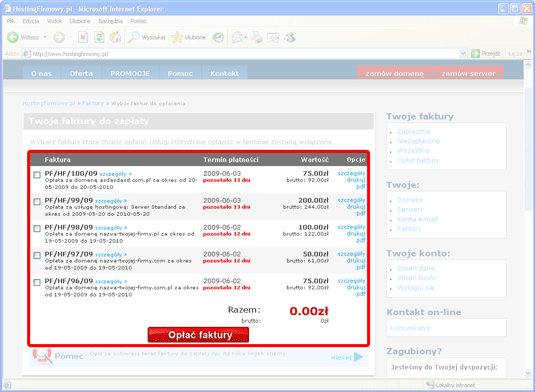Go to Home page via house icon
Viewport: 535px width, 392px height.
pyautogui.click(x=115, y=37)
